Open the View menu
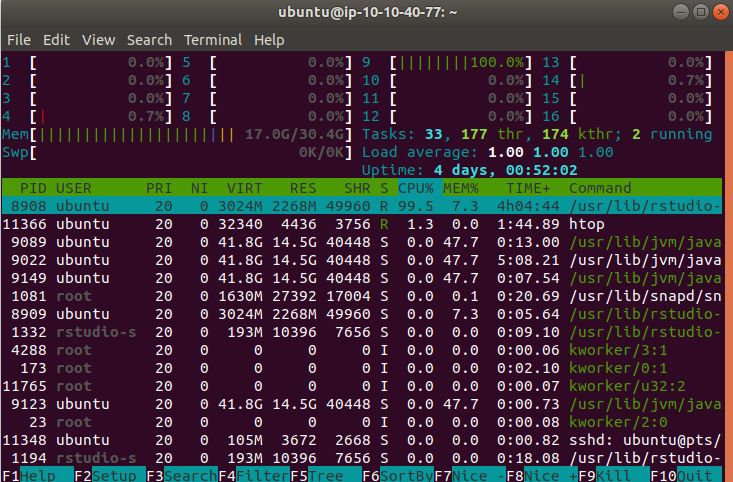 [99, 40]
